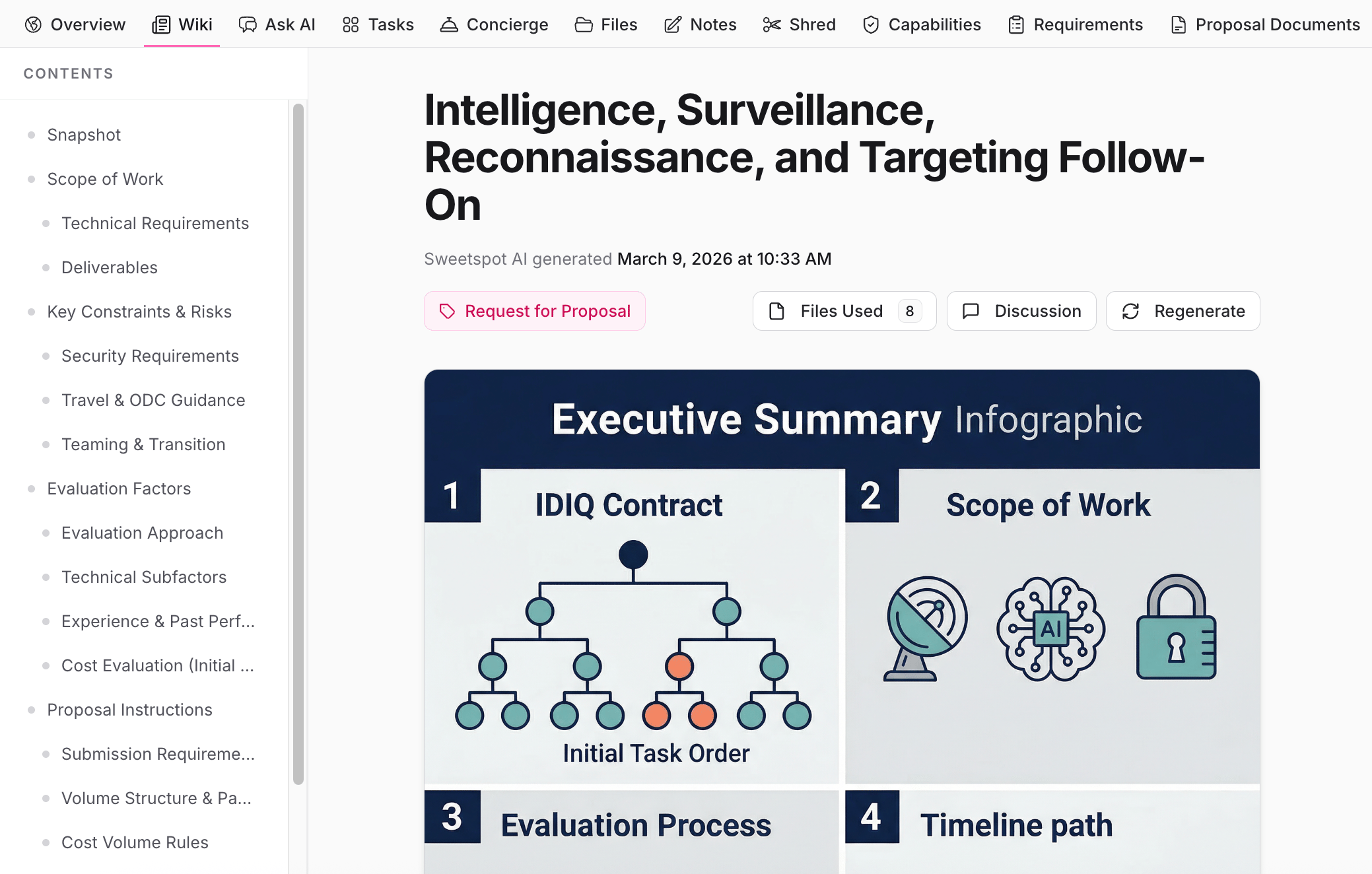Open Security Requirements in contents

[150, 356]
